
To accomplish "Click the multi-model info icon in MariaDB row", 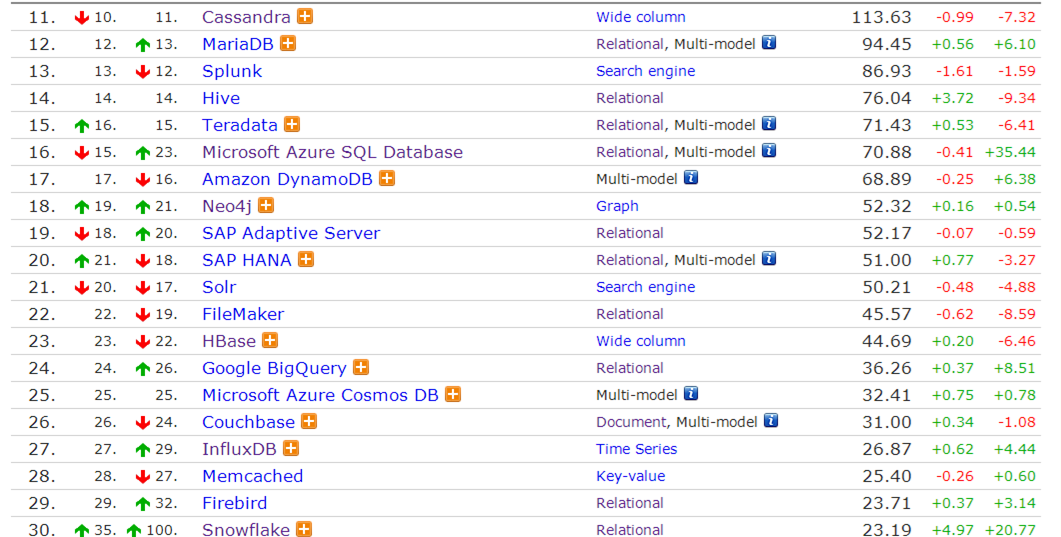I will coord(769,43).
